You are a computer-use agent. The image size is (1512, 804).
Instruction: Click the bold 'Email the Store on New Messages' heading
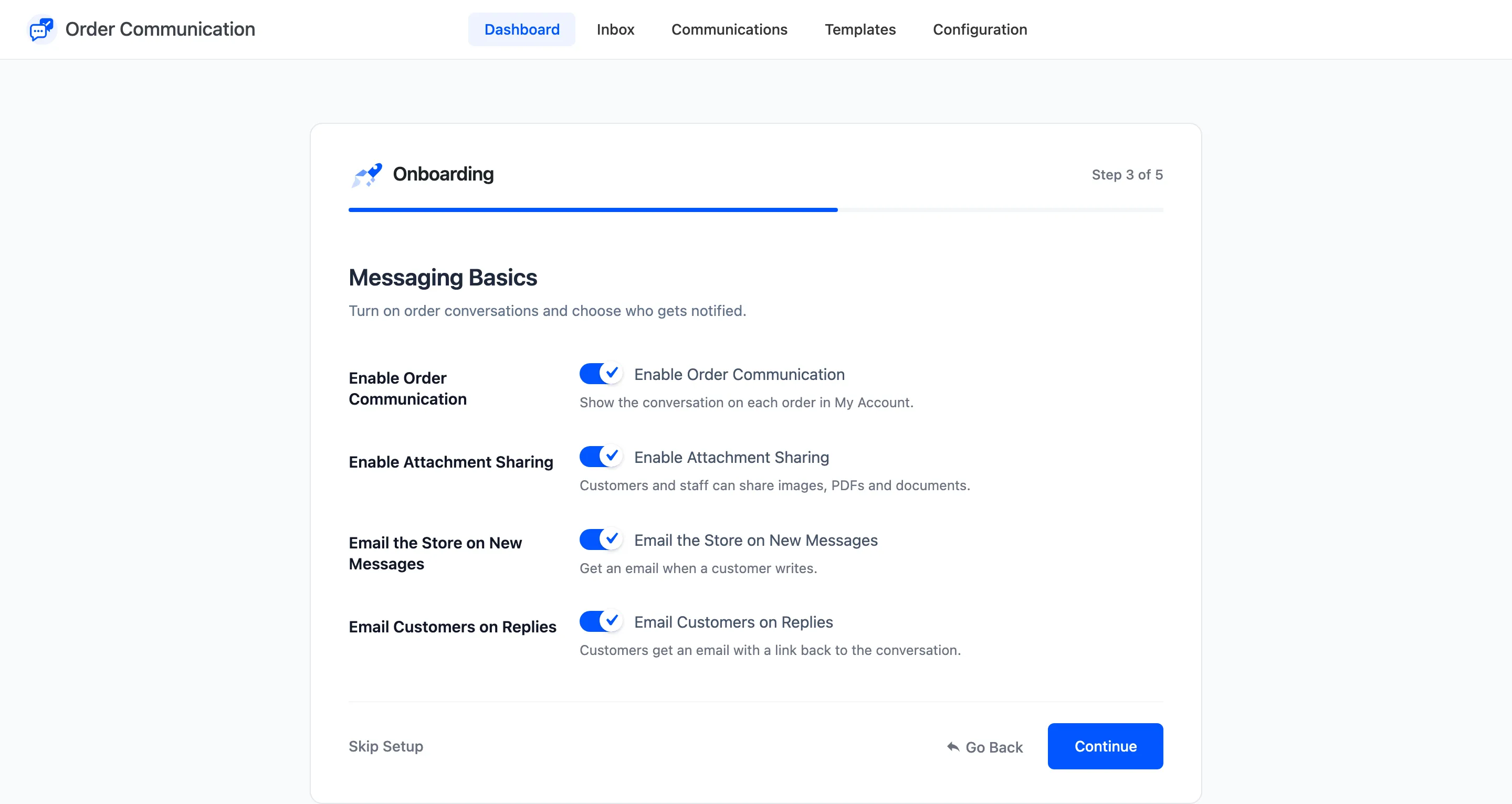(x=435, y=554)
